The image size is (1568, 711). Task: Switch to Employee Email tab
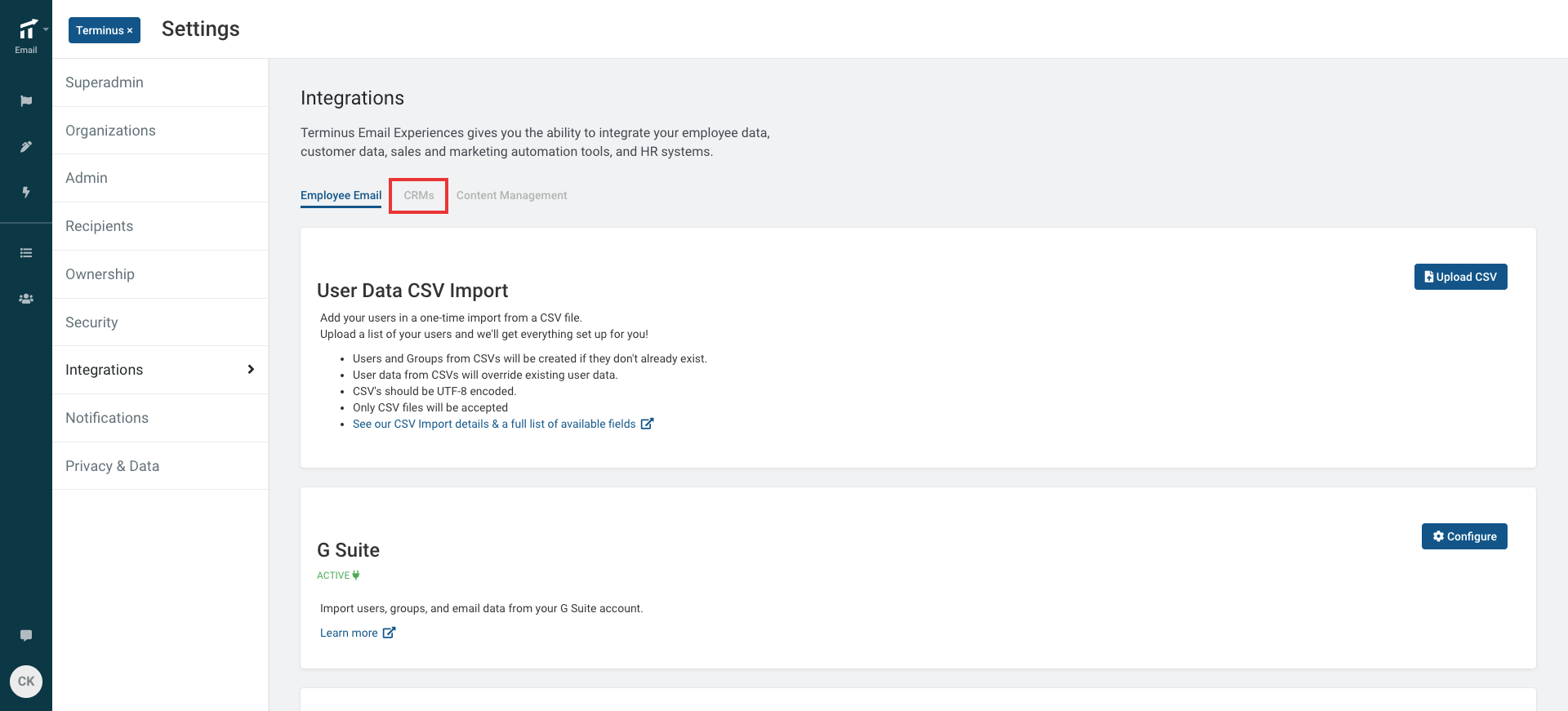coord(341,195)
